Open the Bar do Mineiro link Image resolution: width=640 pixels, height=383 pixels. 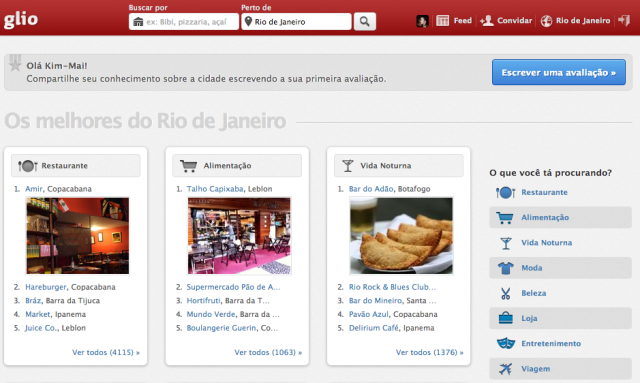click(375, 301)
